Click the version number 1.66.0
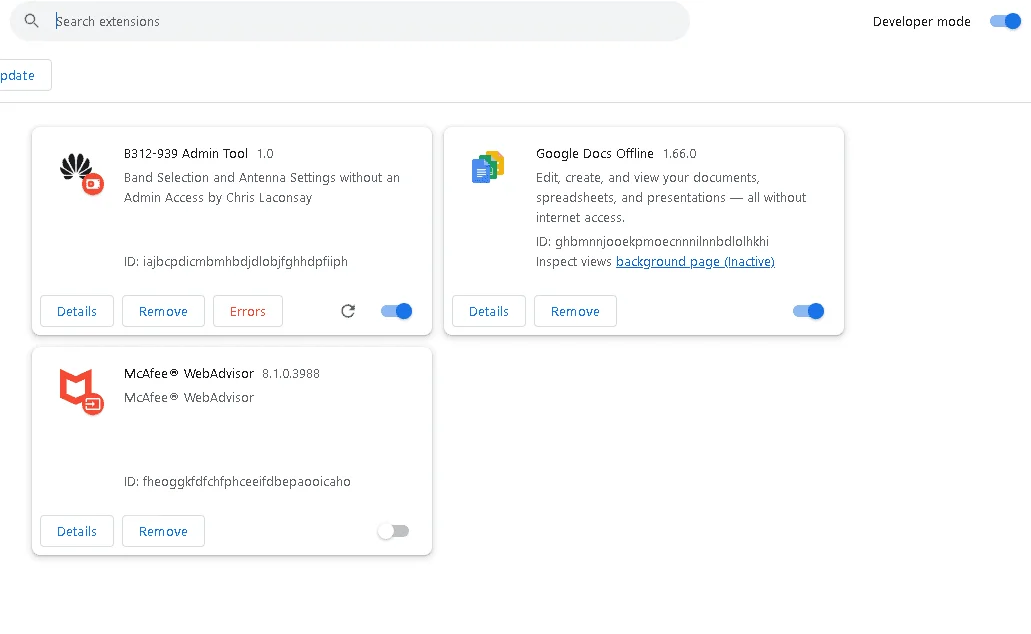The width and height of the screenshot is (1031, 634). pos(679,154)
